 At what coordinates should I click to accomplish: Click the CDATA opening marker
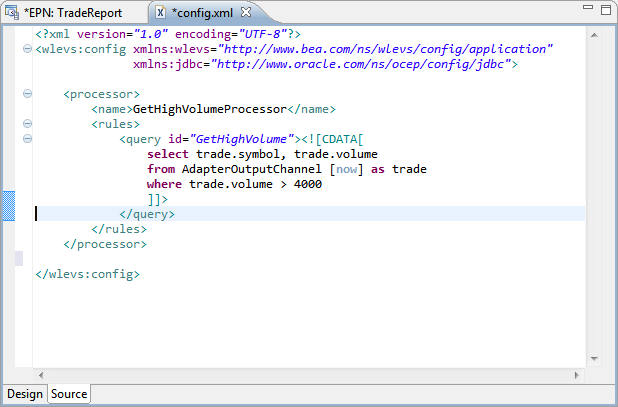[x=332, y=139]
